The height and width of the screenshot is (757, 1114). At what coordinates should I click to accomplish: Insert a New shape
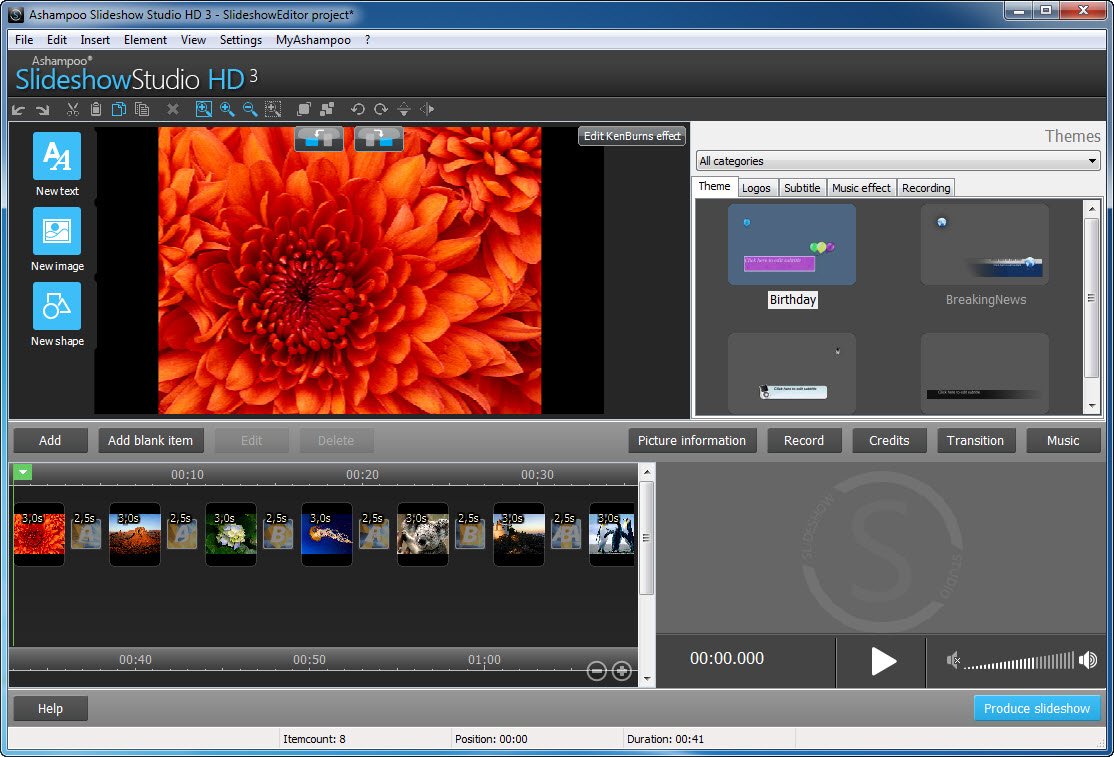click(x=57, y=307)
